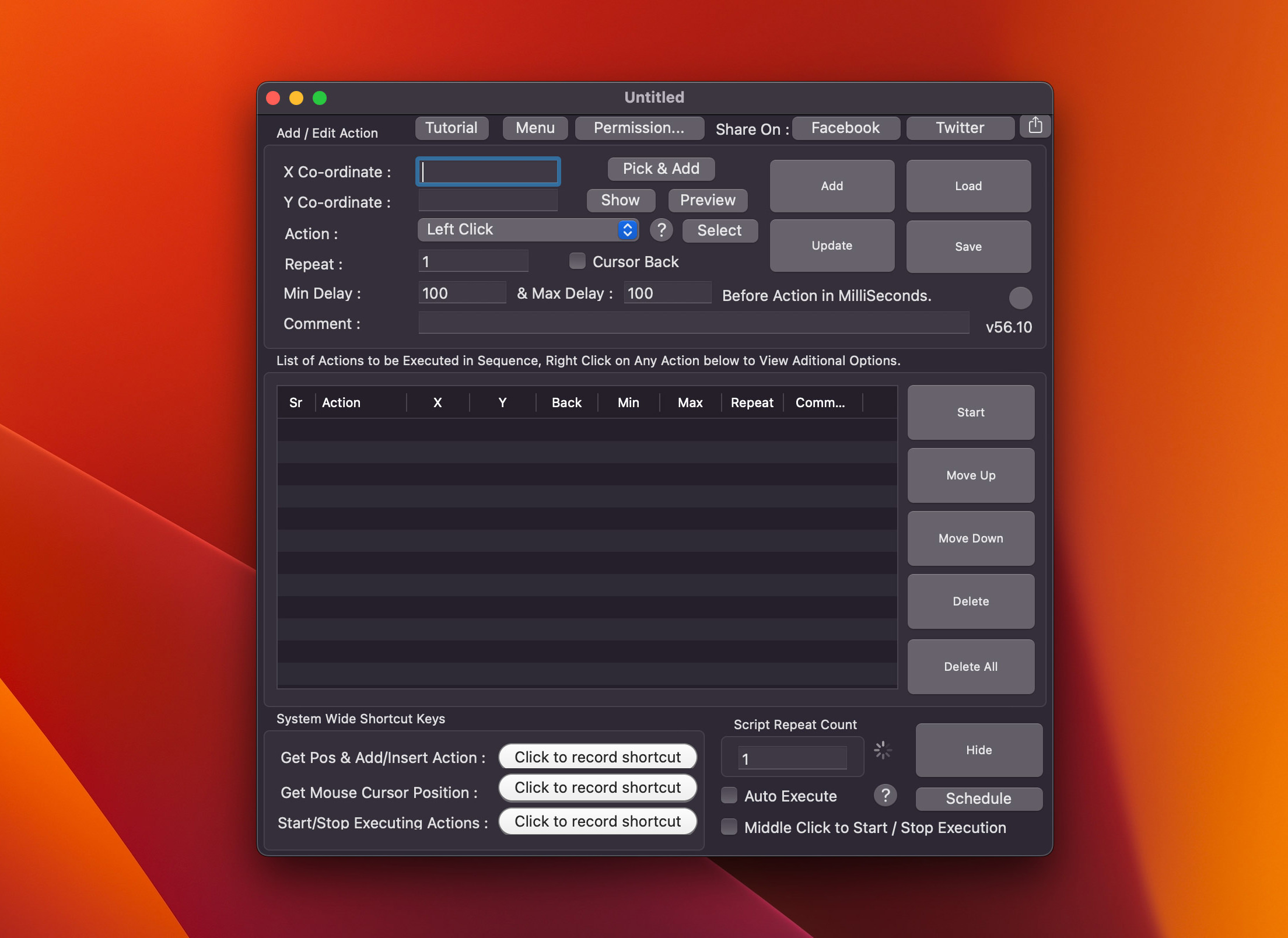This screenshot has height=938, width=1288.
Task: Click the X Co-ordinate input field
Action: 489,170
